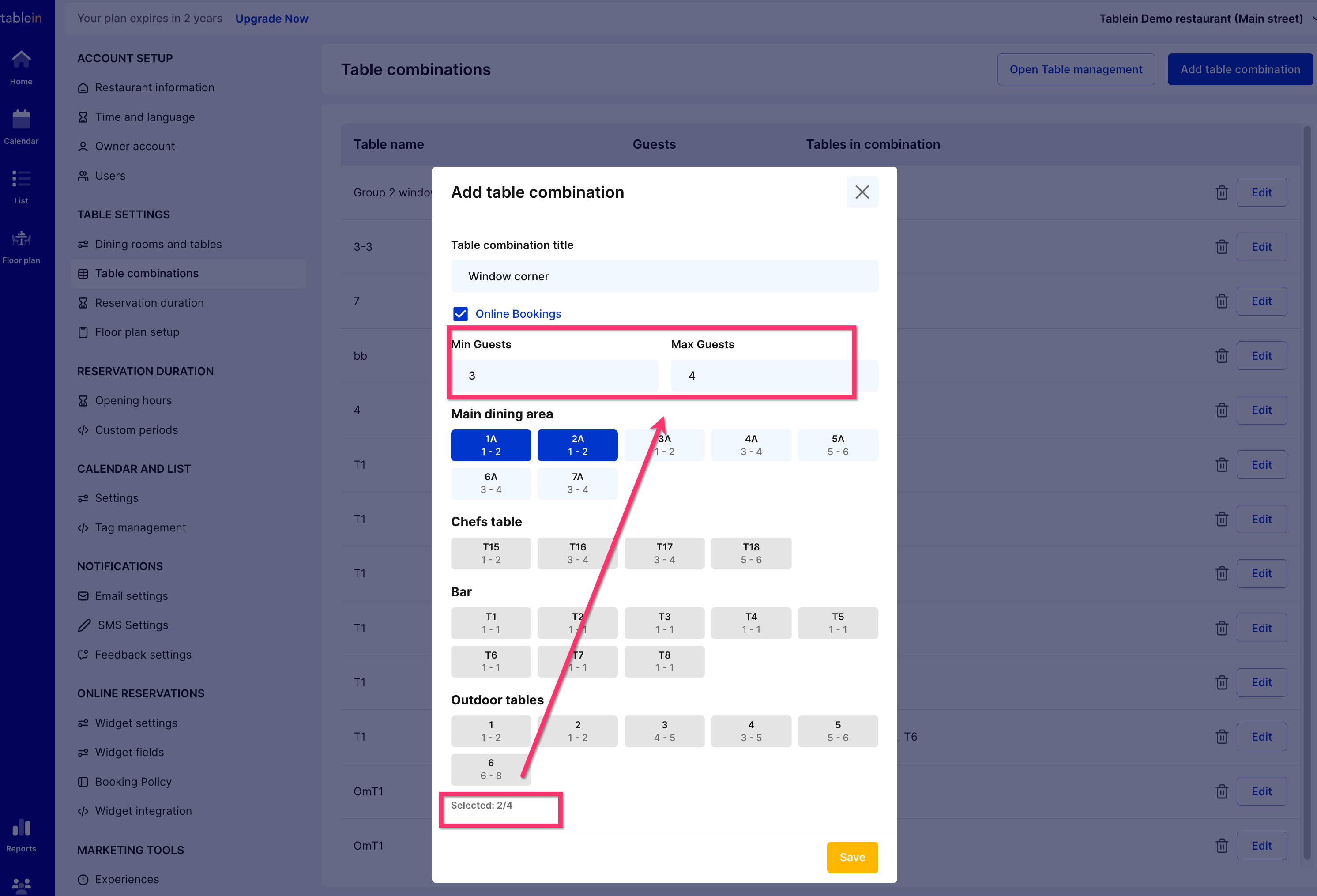Click the Add table combination button
The height and width of the screenshot is (896, 1317).
[1240, 69]
